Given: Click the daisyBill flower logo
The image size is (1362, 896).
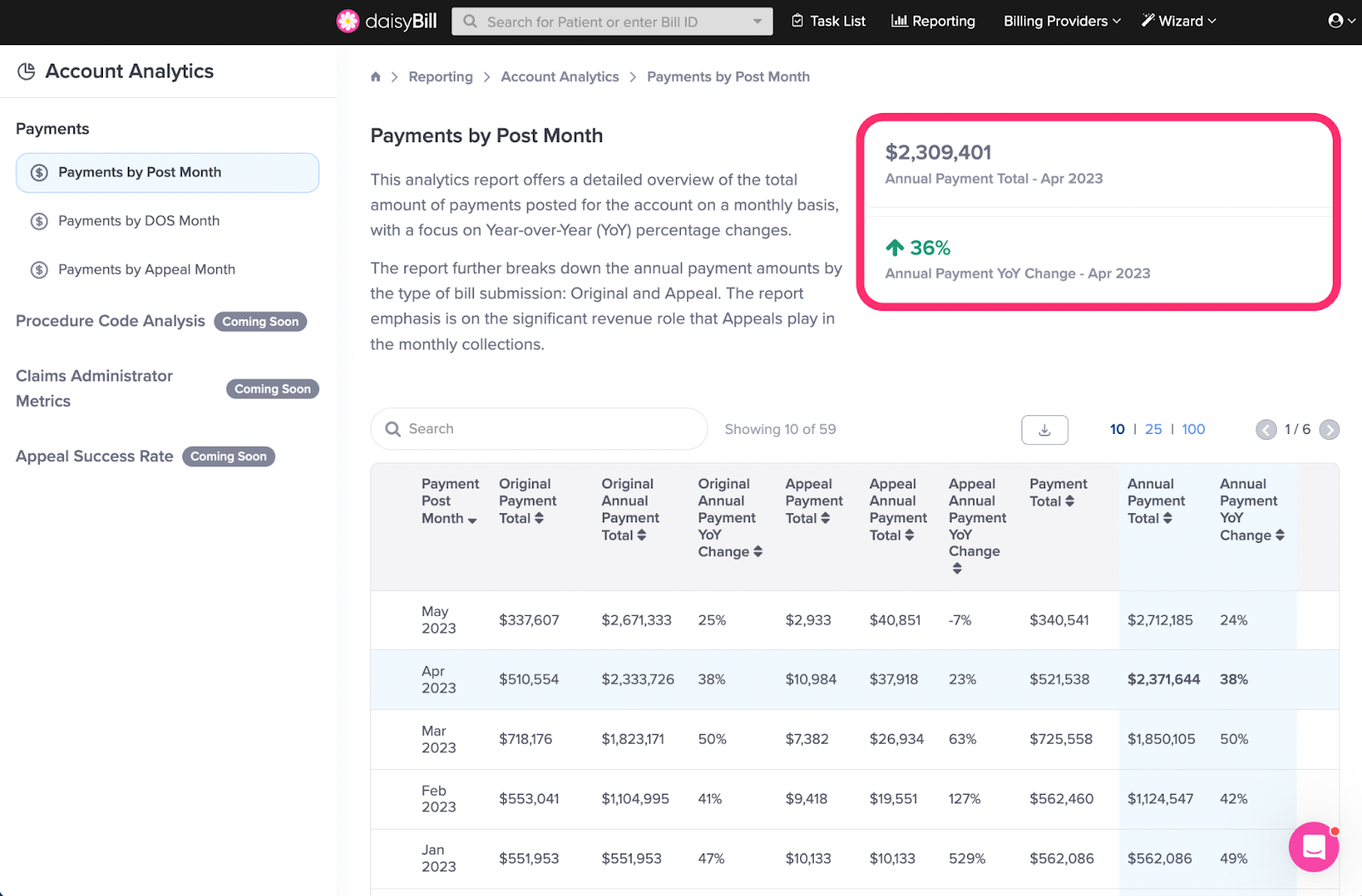Looking at the screenshot, I should click(x=347, y=21).
